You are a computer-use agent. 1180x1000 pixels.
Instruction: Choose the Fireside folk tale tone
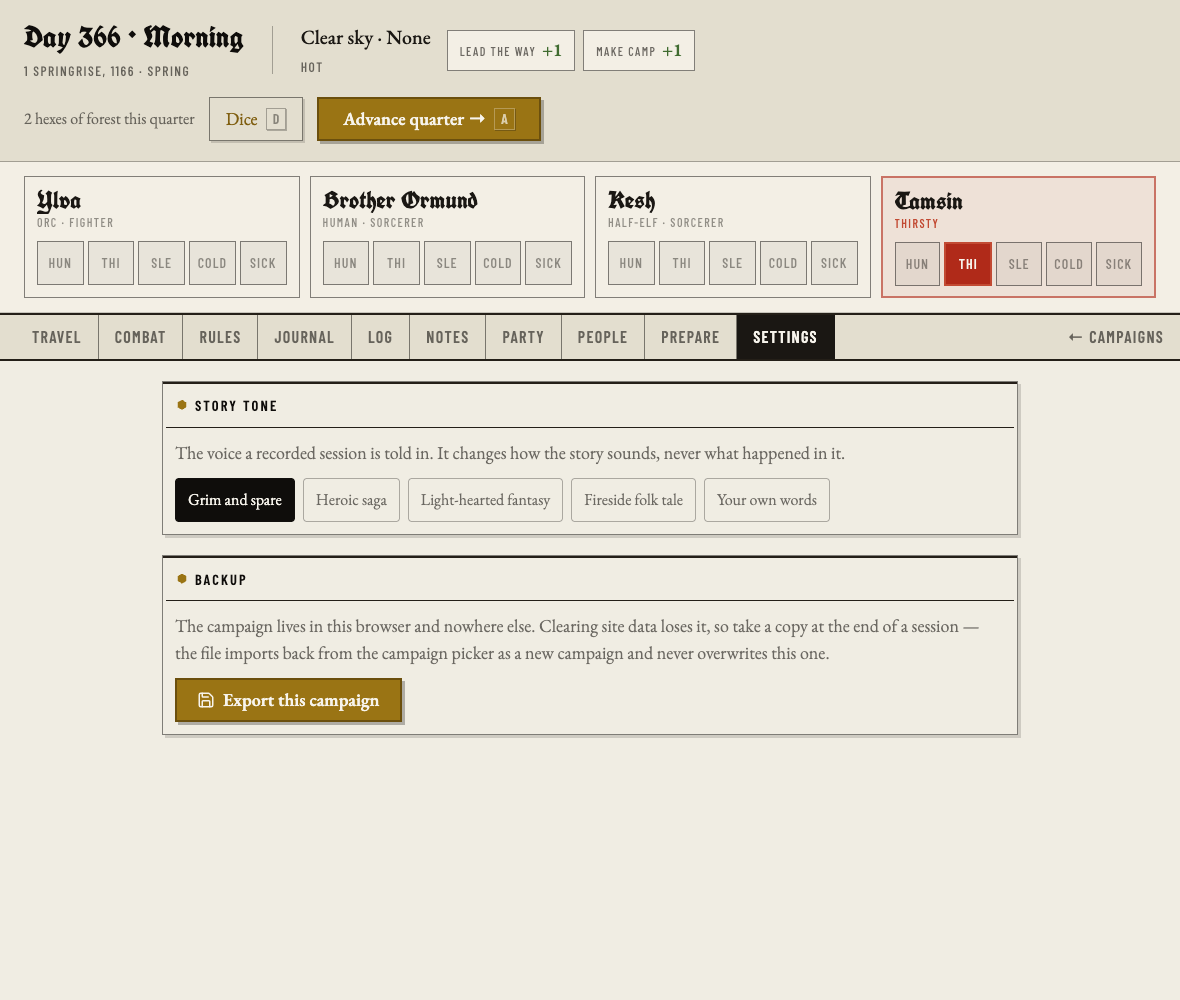click(634, 500)
